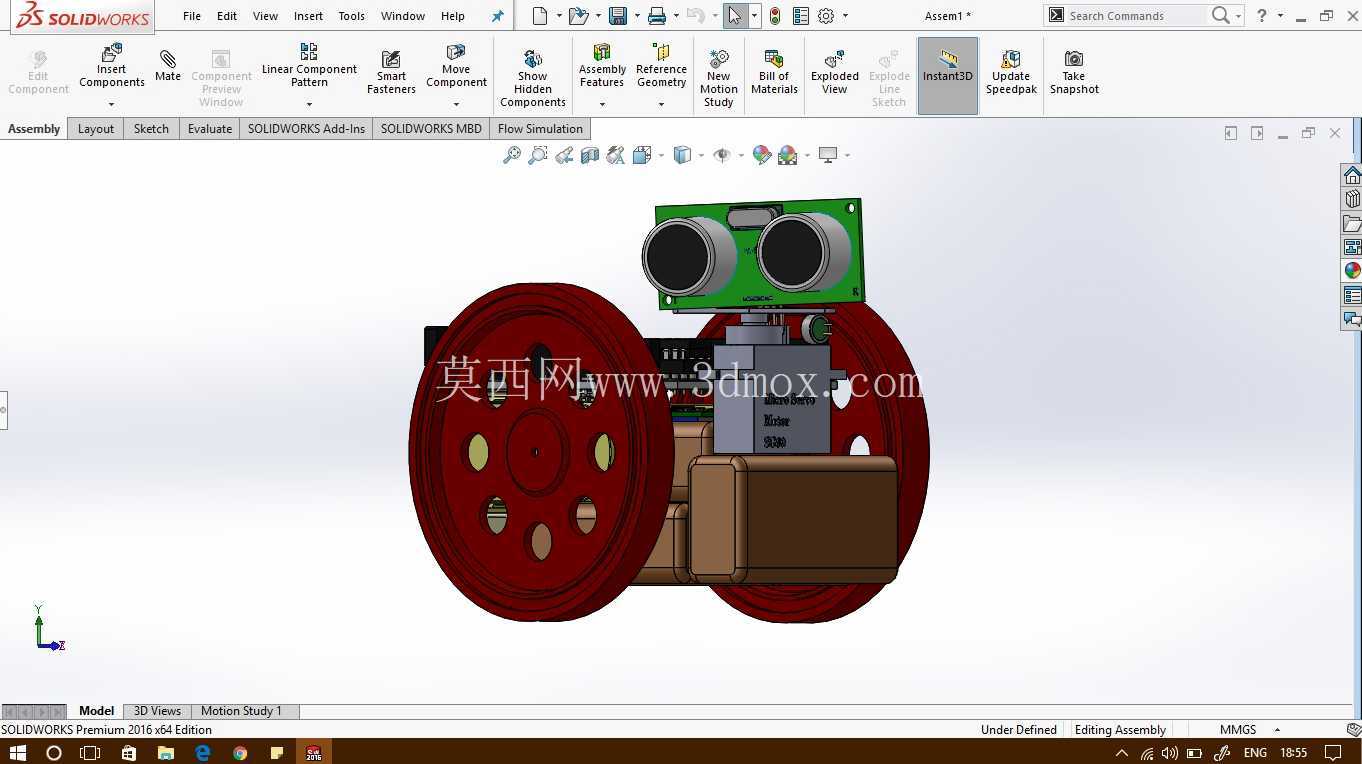This screenshot has height=764, width=1362.
Task: Pin the menu bar with pushpin
Action: click(498, 16)
